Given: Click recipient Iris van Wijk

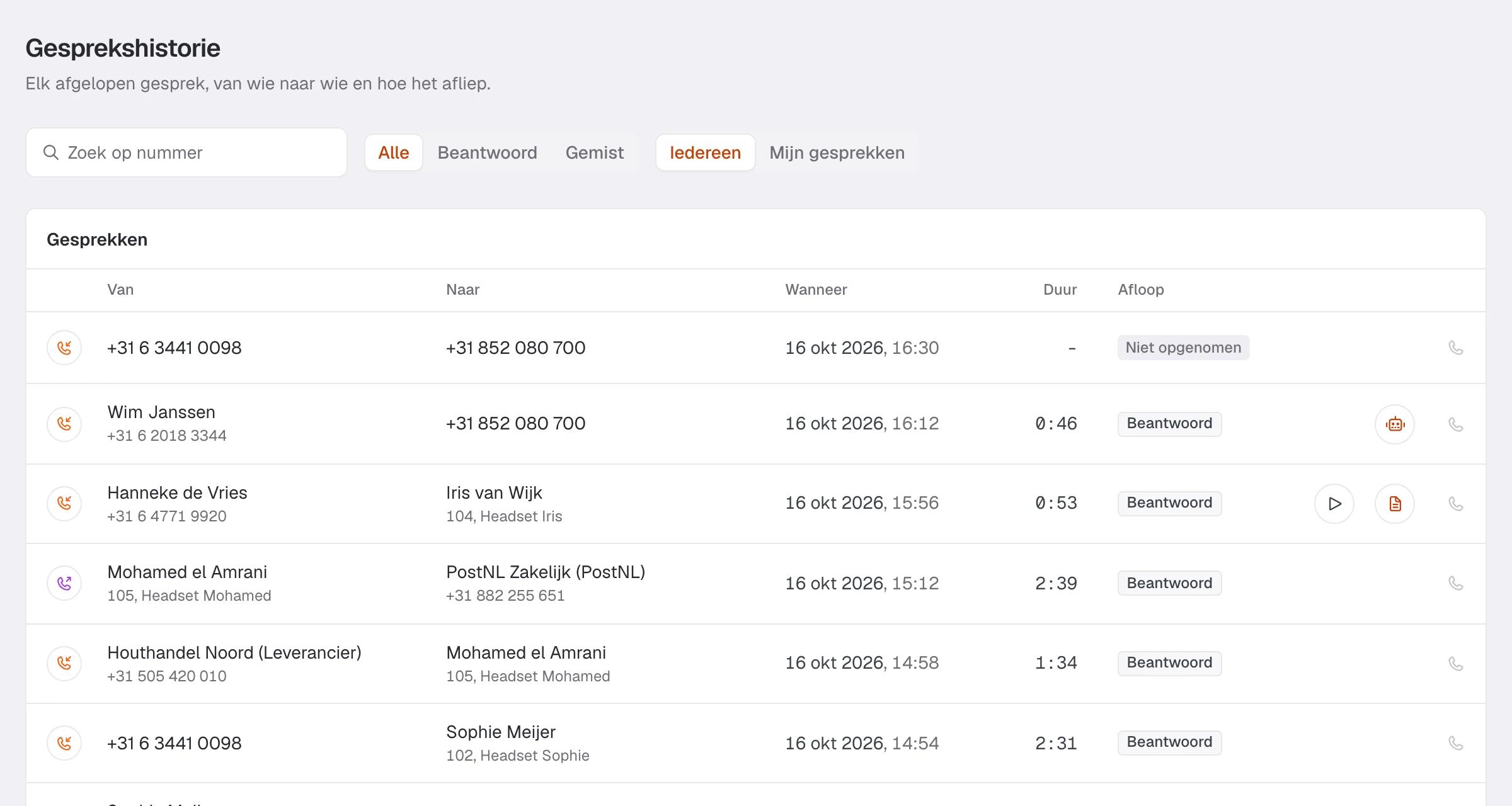Looking at the screenshot, I should click(494, 493).
